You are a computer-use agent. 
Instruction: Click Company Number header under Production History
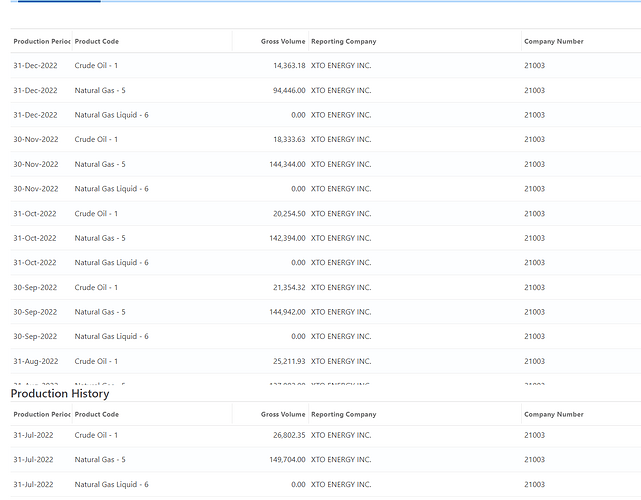point(554,414)
